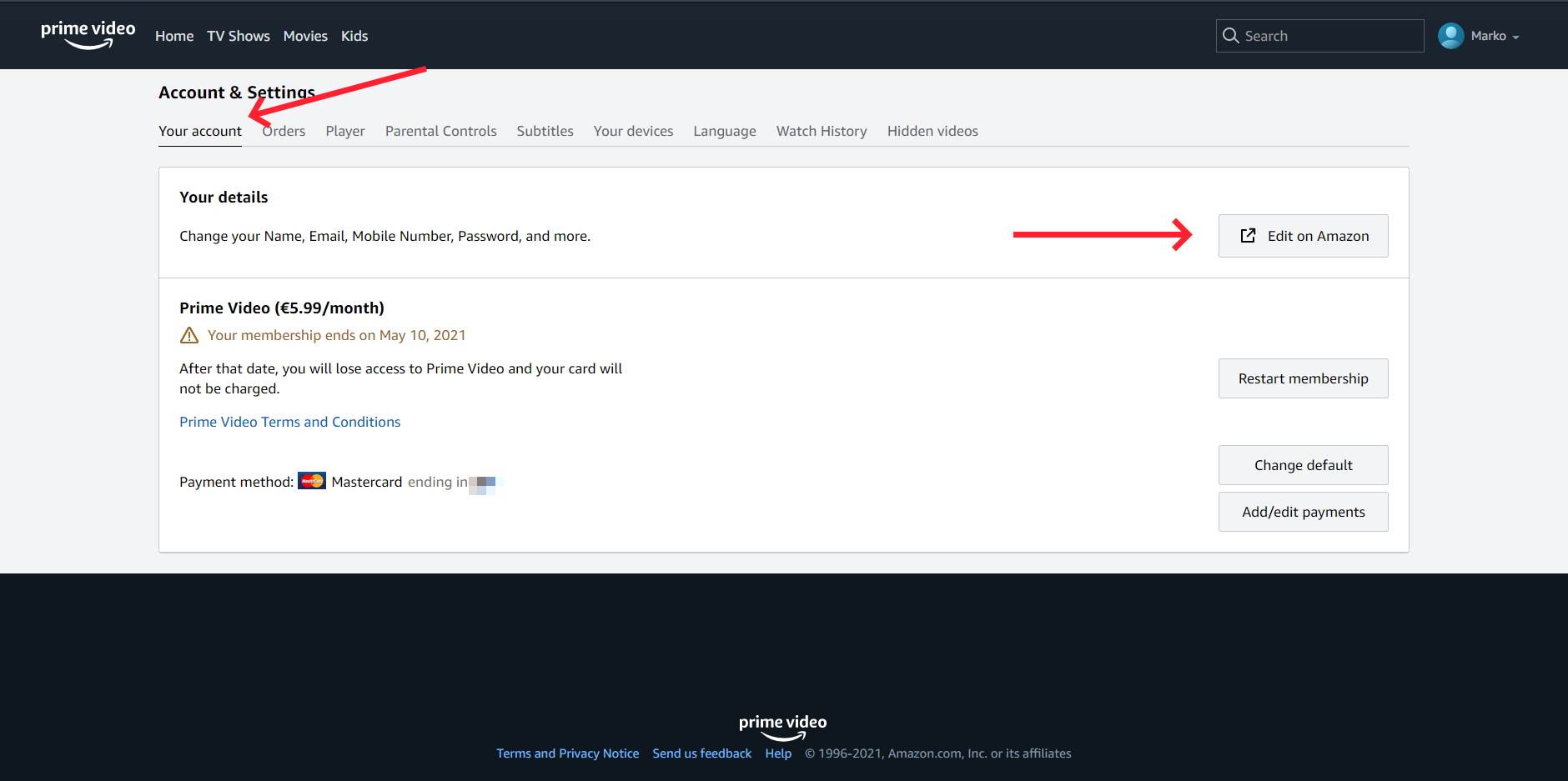Click the Add/edit payments button

(x=1303, y=512)
